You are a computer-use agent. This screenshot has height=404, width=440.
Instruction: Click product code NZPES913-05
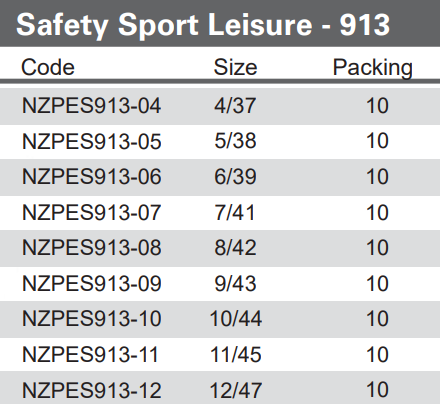pos(91,141)
